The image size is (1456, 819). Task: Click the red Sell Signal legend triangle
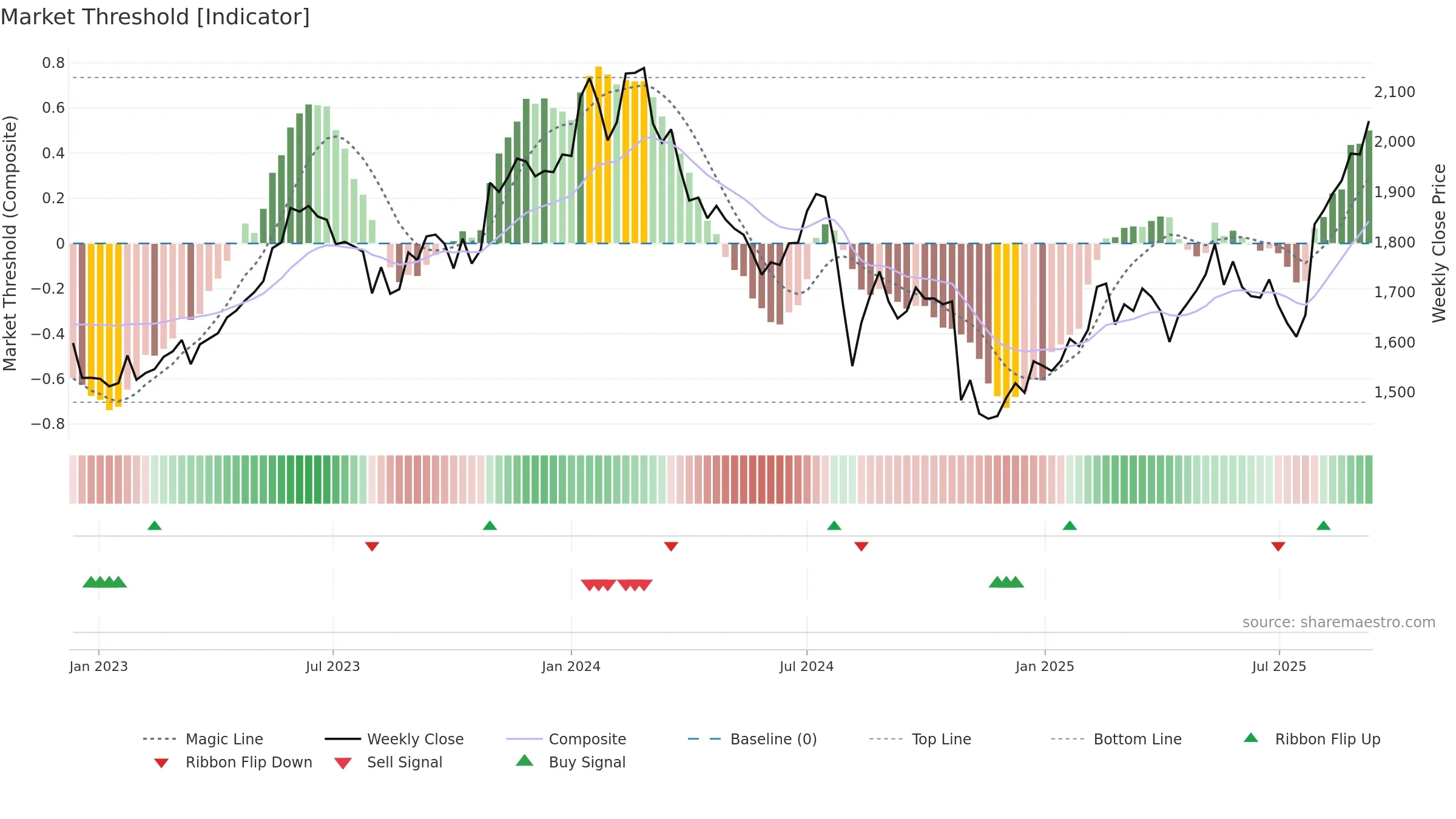pyautogui.click(x=343, y=763)
